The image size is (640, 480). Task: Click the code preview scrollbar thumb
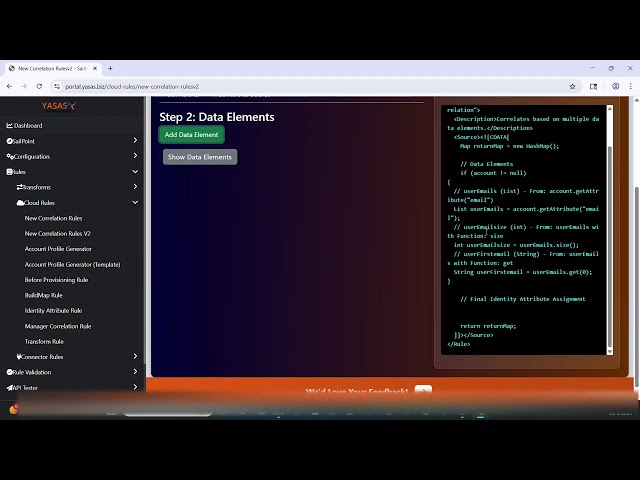pos(610,247)
